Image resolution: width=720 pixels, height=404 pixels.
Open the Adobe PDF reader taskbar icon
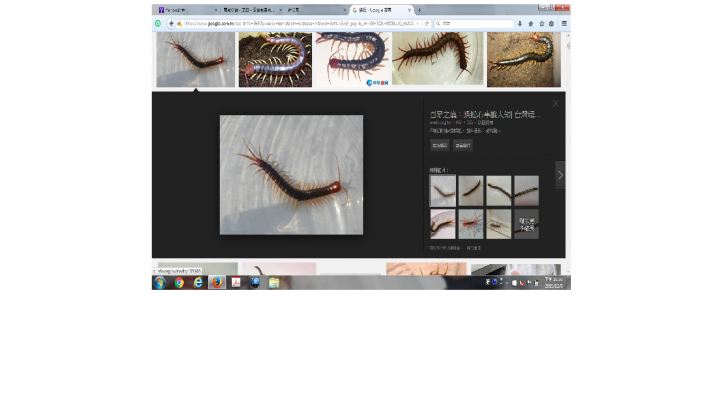(236, 283)
